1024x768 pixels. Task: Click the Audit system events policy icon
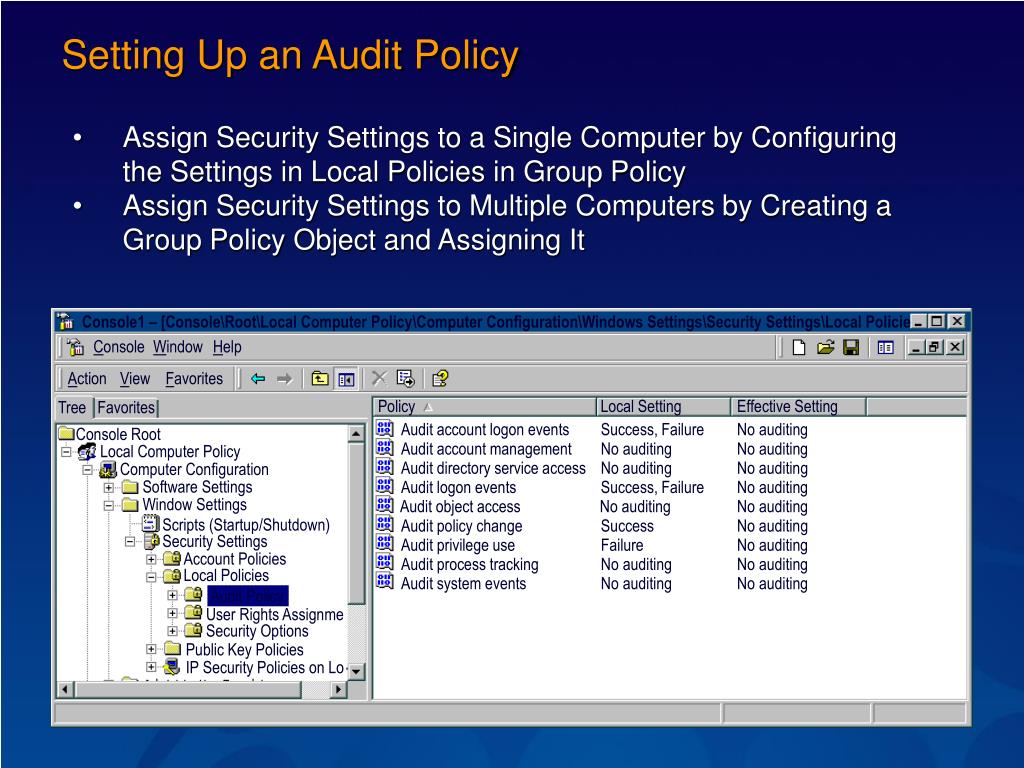[385, 583]
